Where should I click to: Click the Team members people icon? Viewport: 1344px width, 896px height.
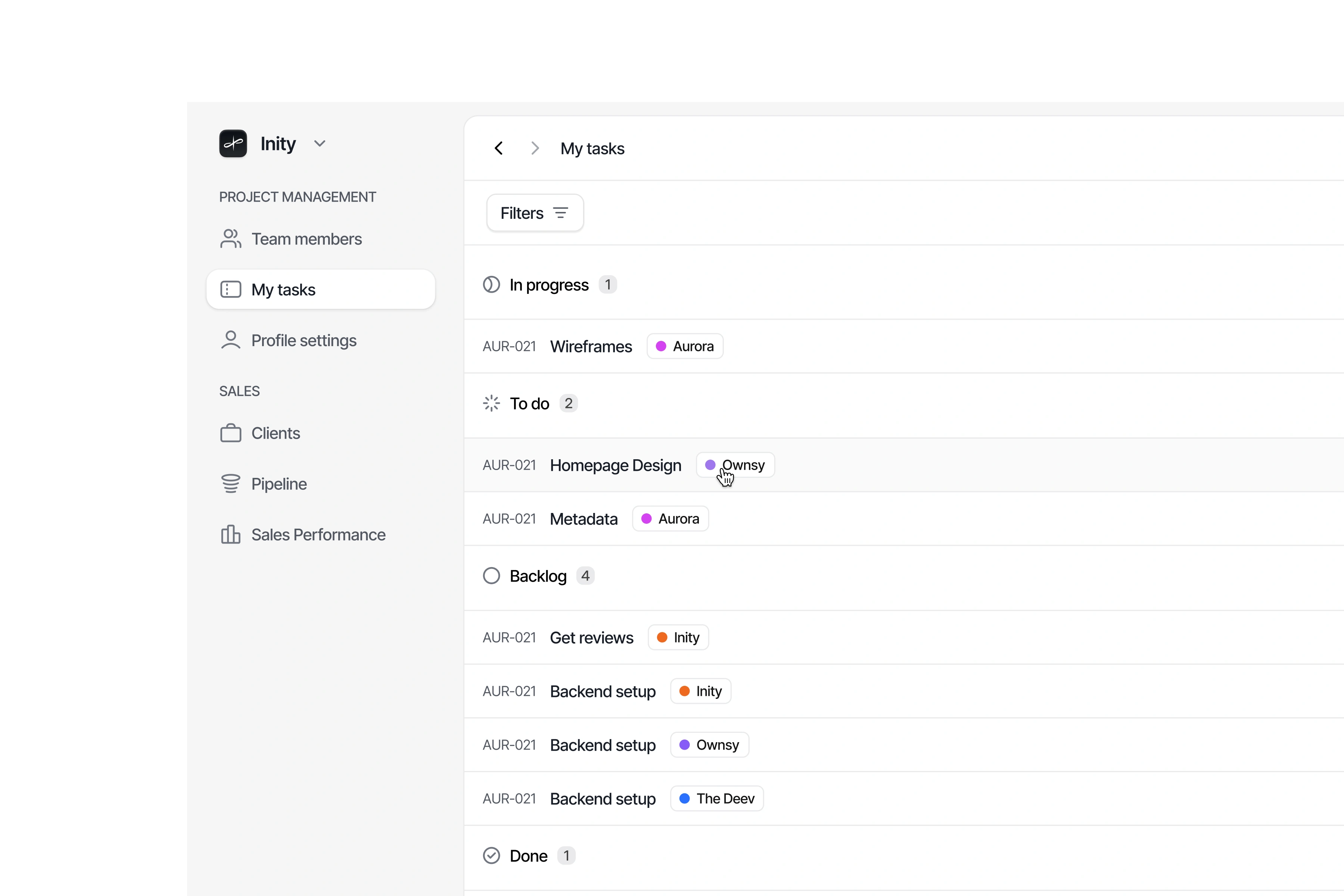[x=230, y=239]
